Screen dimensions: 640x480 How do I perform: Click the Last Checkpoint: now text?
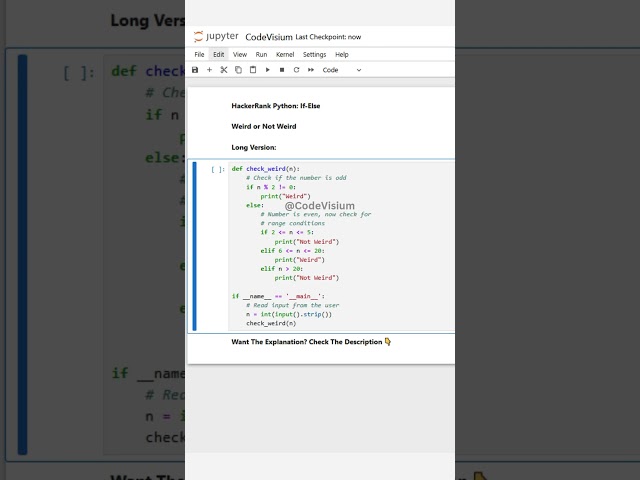(328, 37)
